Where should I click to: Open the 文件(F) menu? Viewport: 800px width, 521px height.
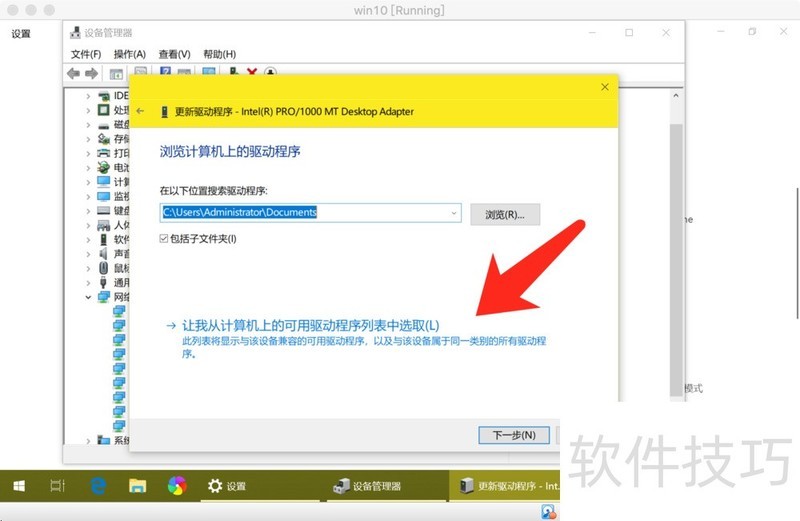click(x=86, y=54)
